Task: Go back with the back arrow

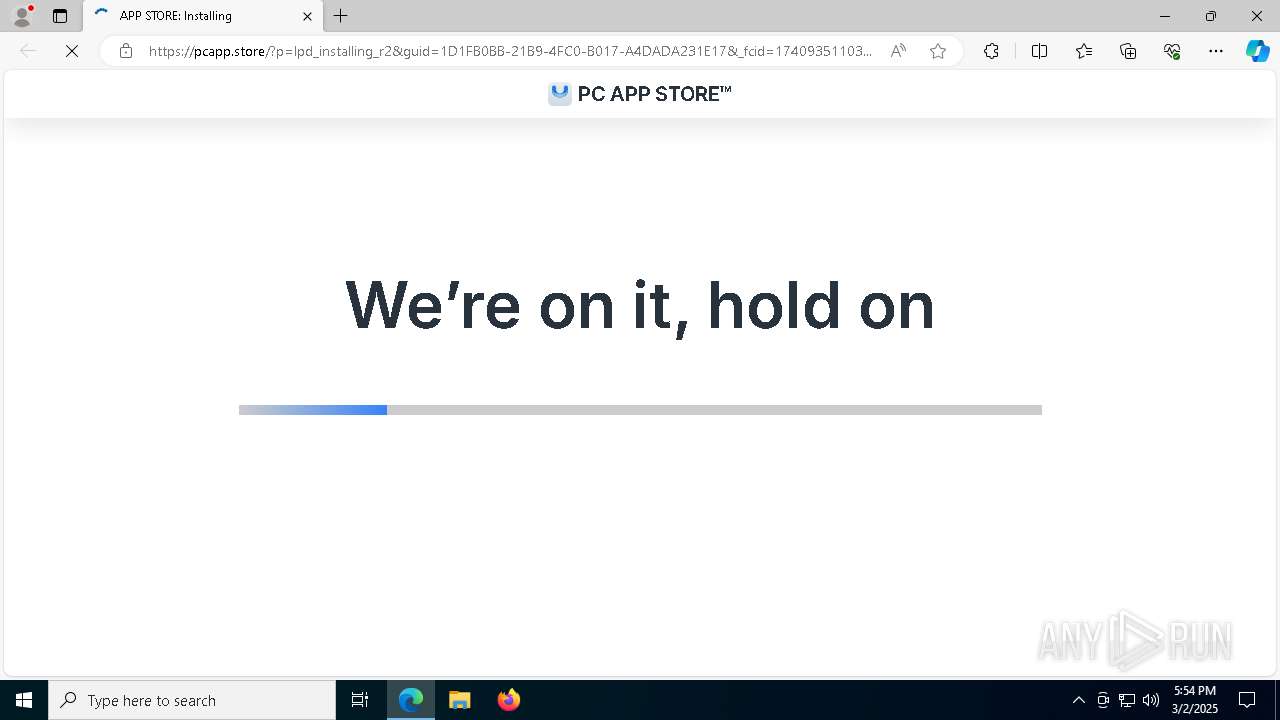Action: (x=28, y=51)
